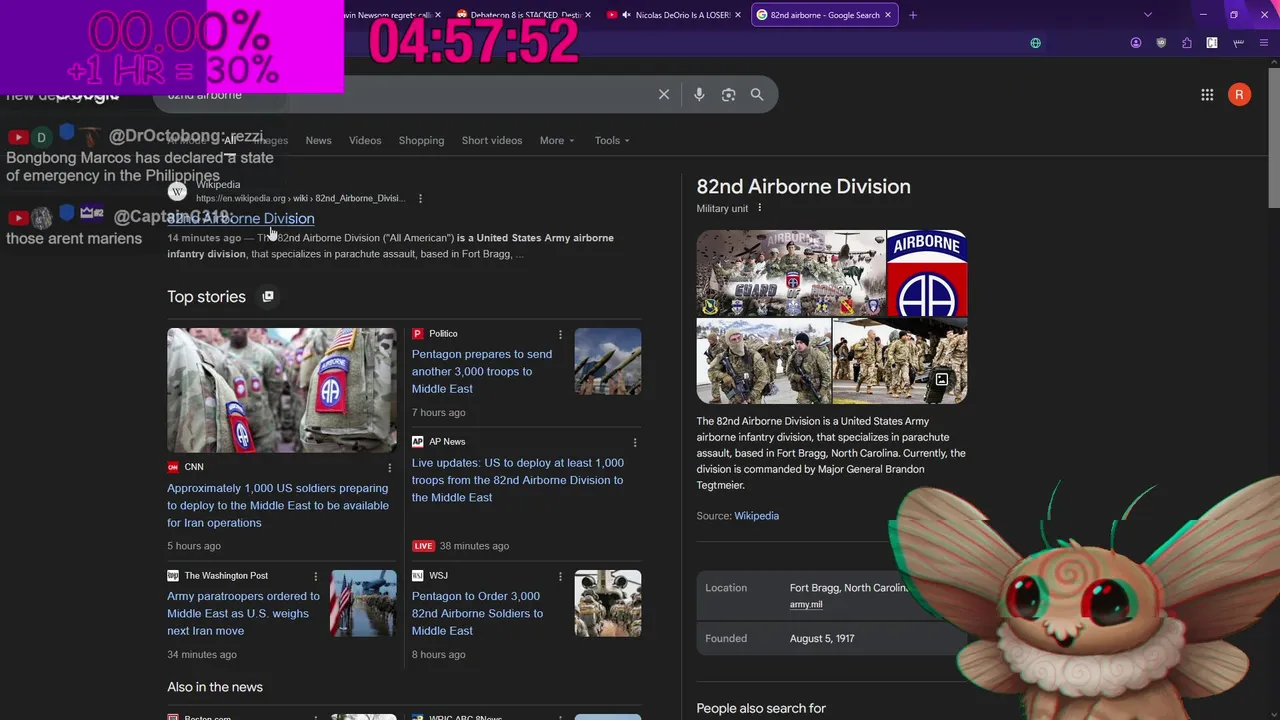Open the Airborne collage image in panel
The image size is (1280, 720).
(x=791, y=273)
